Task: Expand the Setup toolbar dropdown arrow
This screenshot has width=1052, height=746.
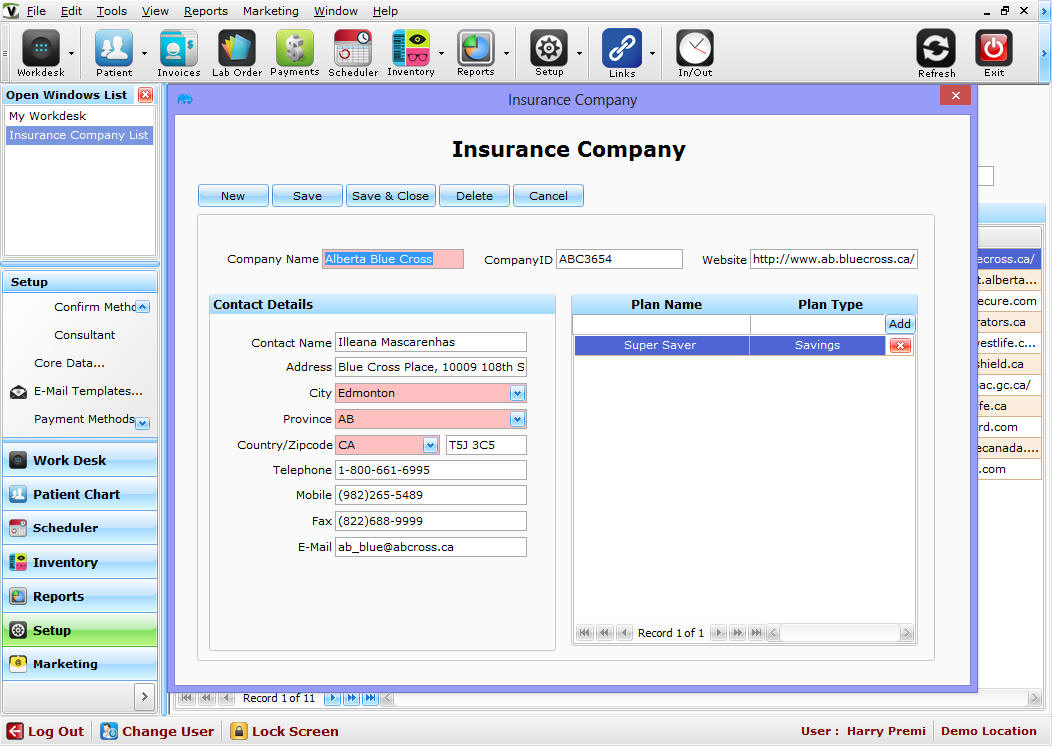Action: [x=579, y=53]
